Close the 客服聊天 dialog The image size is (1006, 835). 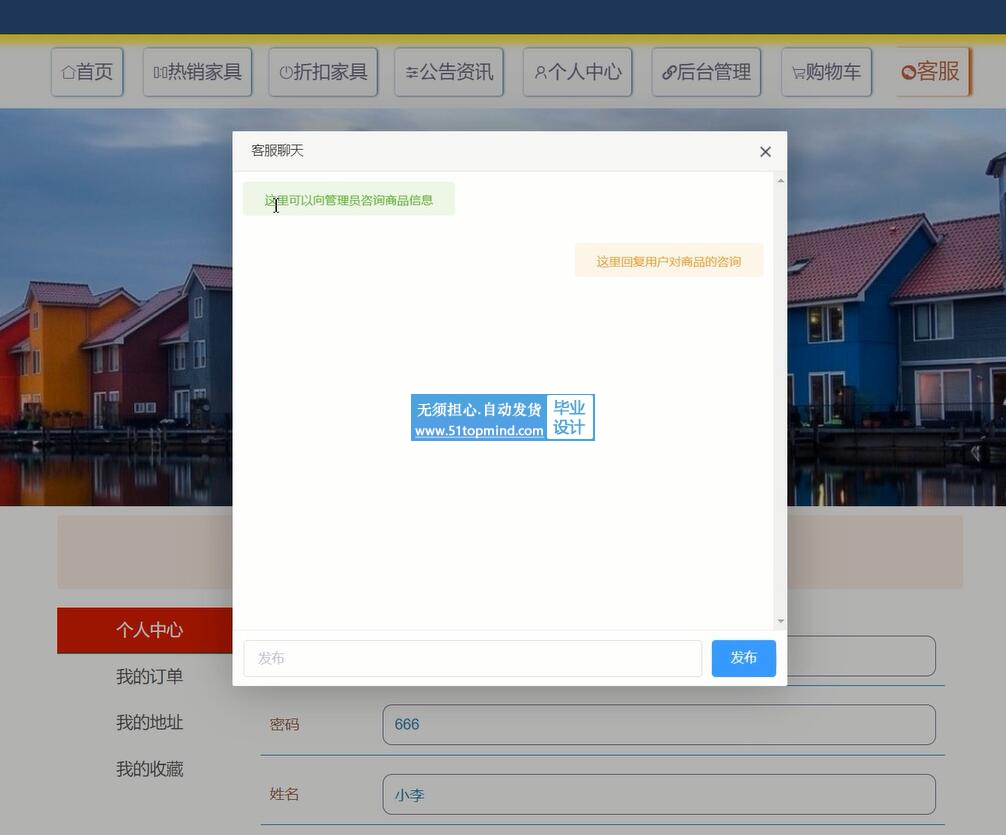click(765, 151)
